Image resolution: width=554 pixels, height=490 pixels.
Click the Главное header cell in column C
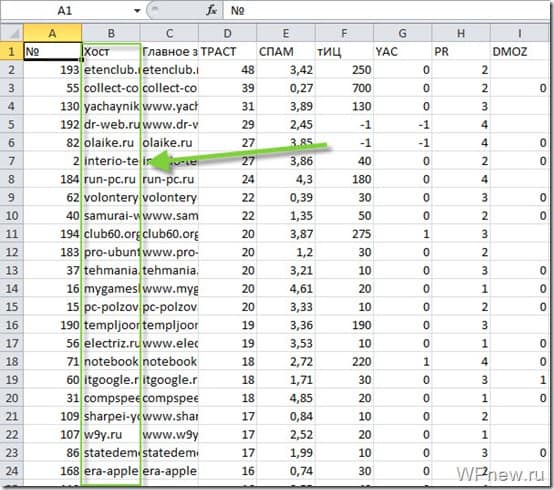click(x=169, y=52)
